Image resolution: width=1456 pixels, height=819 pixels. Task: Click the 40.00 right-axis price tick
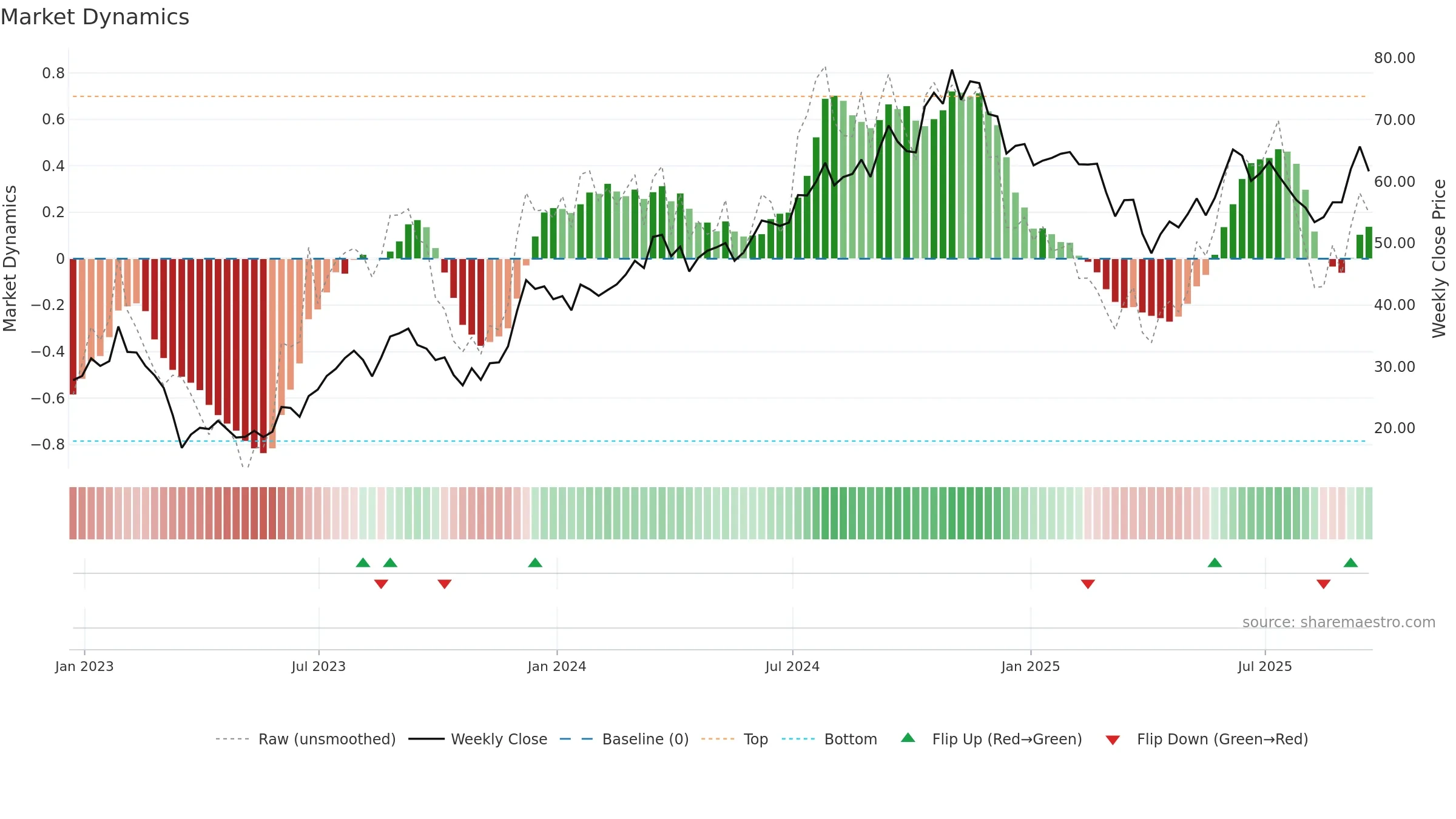click(x=1395, y=305)
